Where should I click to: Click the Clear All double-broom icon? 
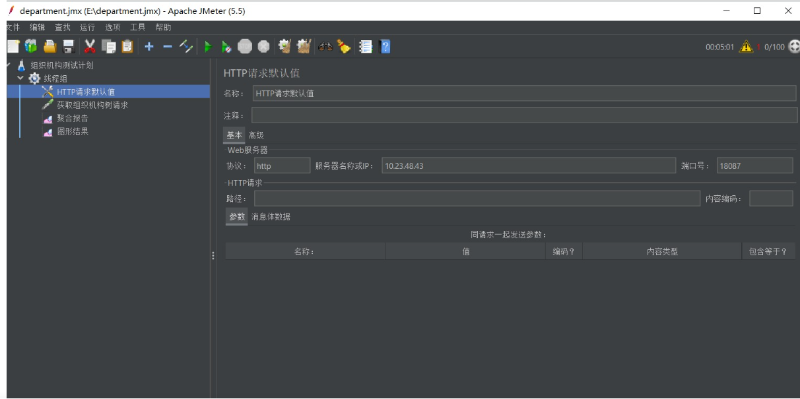[304, 46]
